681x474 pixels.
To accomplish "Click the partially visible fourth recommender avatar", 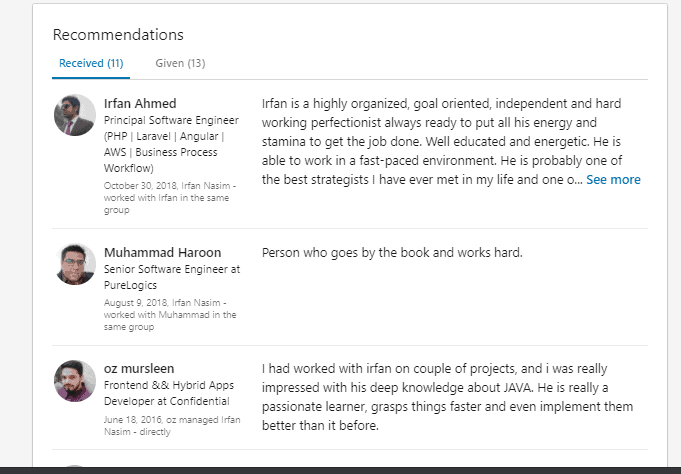I will pyautogui.click(x=75, y=466).
